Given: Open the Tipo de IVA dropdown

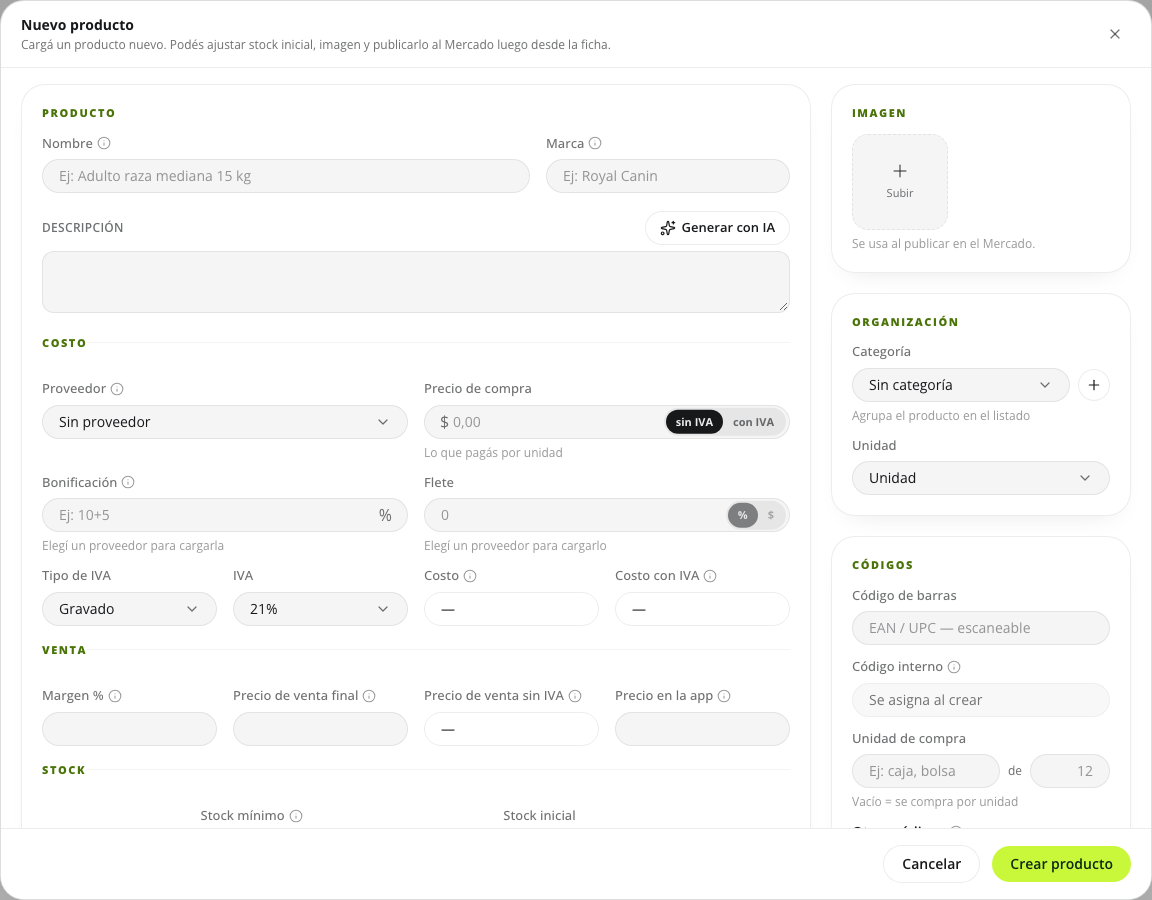Looking at the screenshot, I should point(129,609).
